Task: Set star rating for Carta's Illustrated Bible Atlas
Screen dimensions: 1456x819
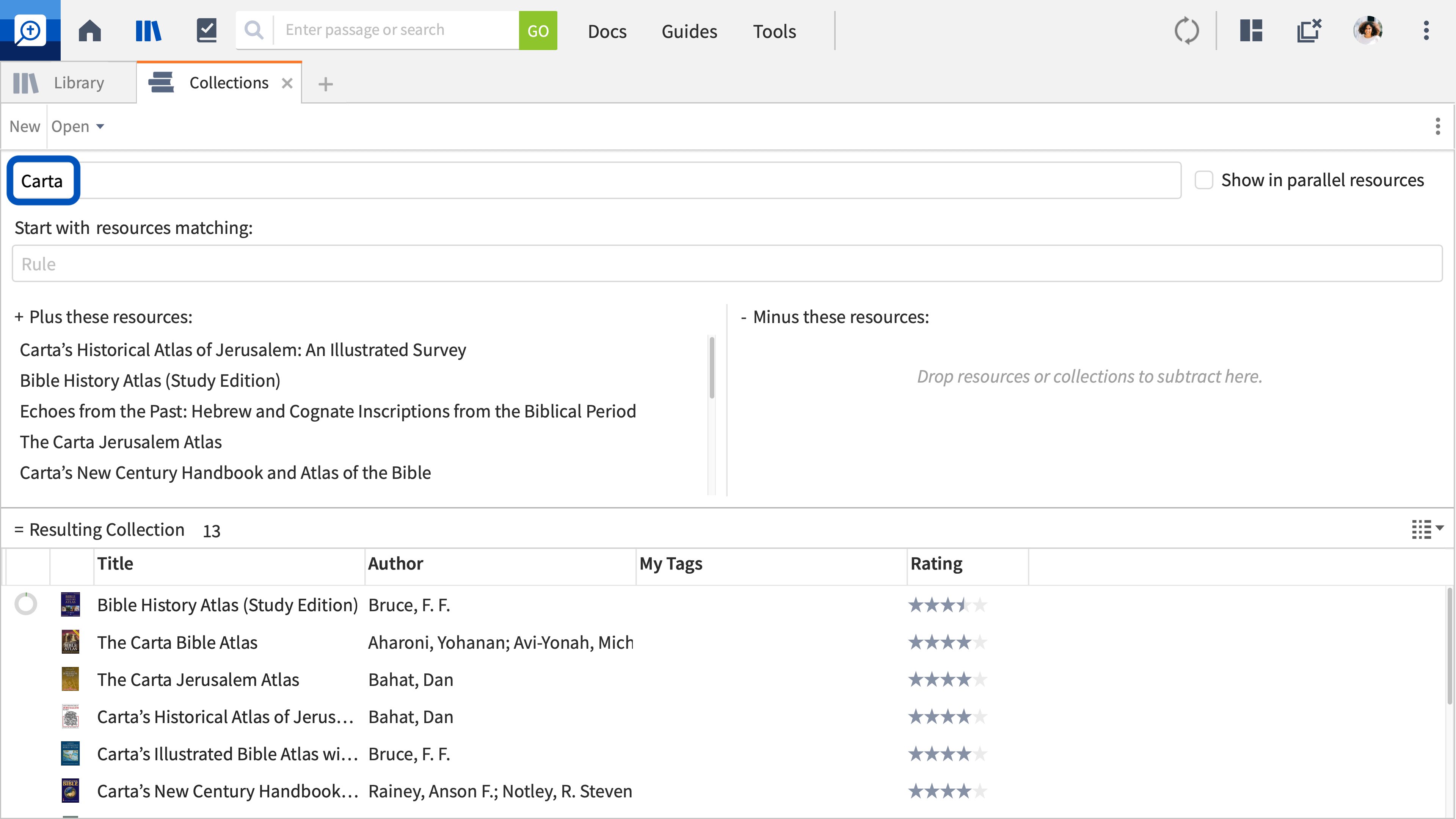Action: pyautogui.click(x=947, y=754)
